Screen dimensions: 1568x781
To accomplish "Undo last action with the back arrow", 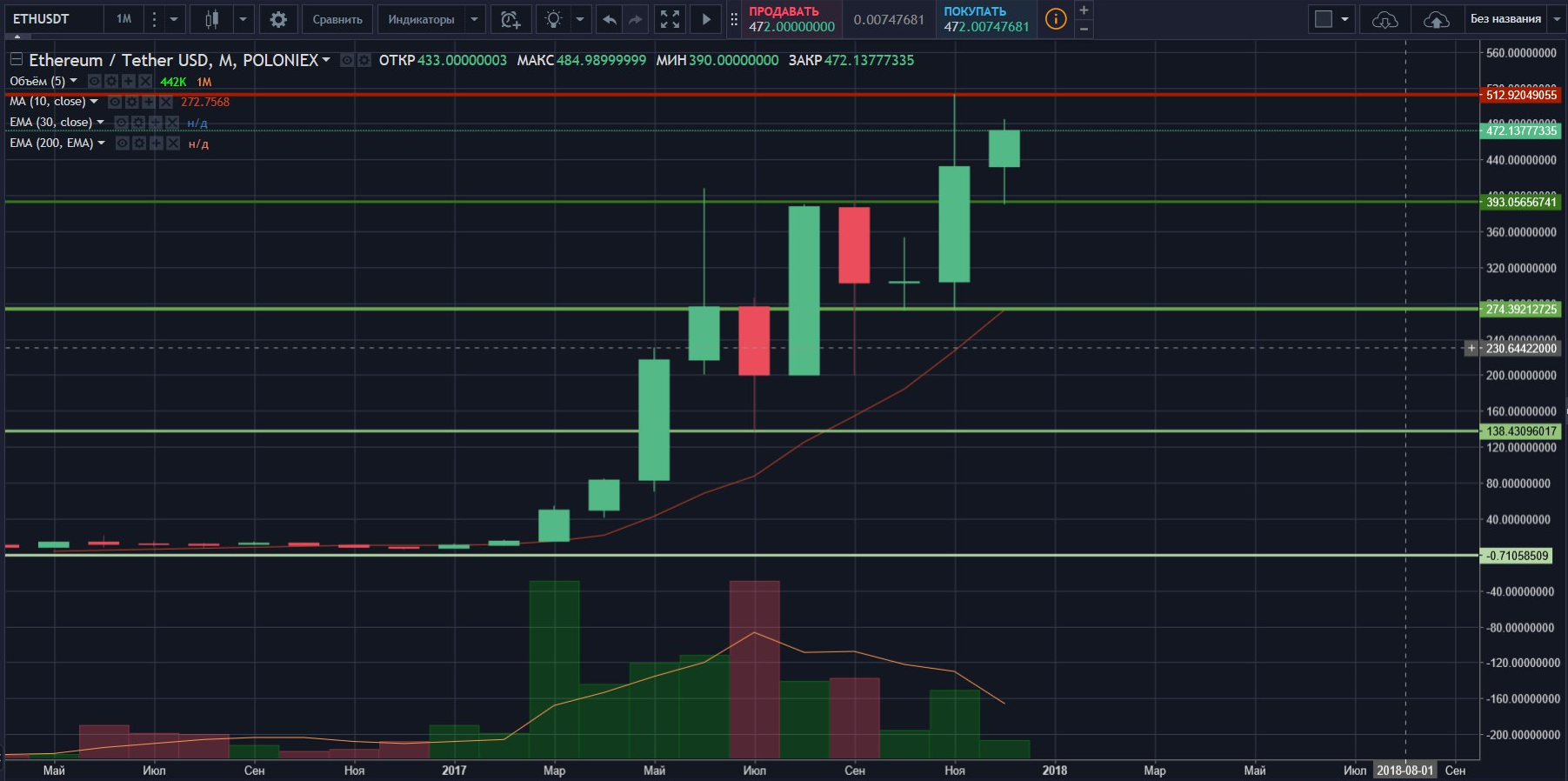I will pos(610,19).
